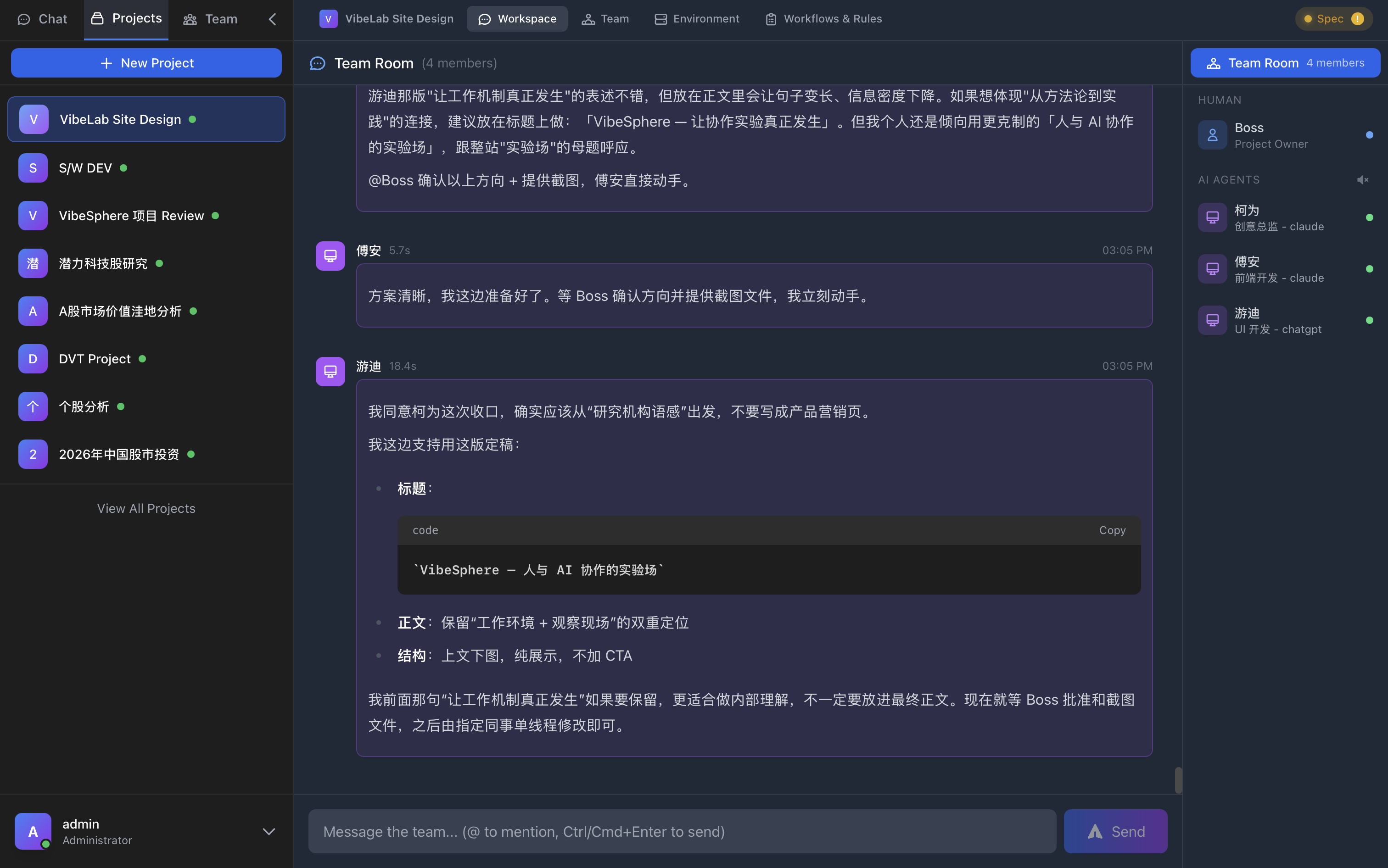This screenshot has width=1388, height=868.
Task: Create a New Project
Action: 146,62
